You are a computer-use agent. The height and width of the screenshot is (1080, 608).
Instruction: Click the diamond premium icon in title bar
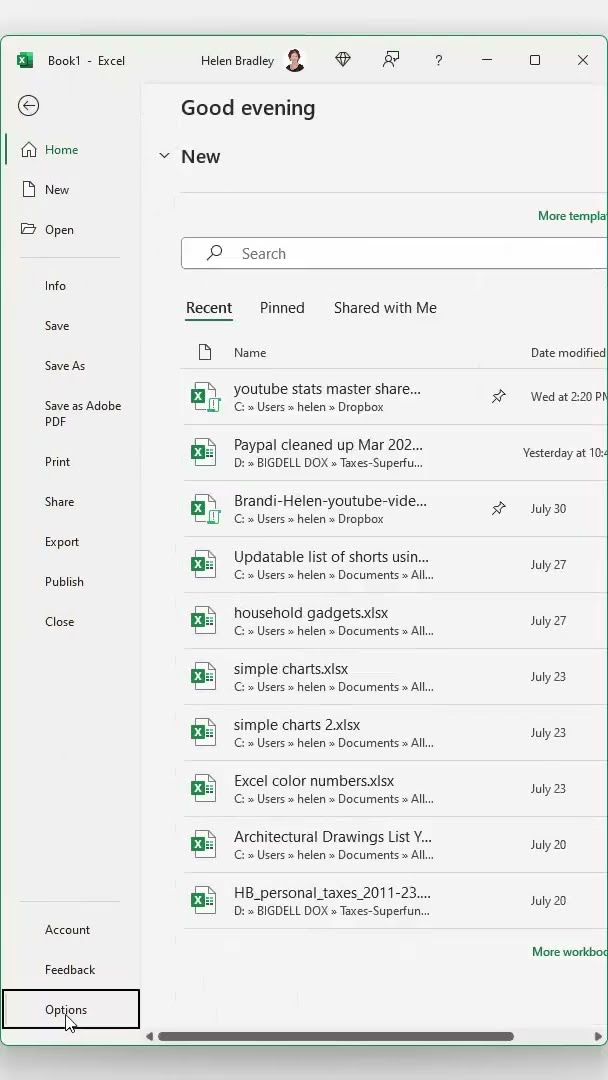(343, 60)
